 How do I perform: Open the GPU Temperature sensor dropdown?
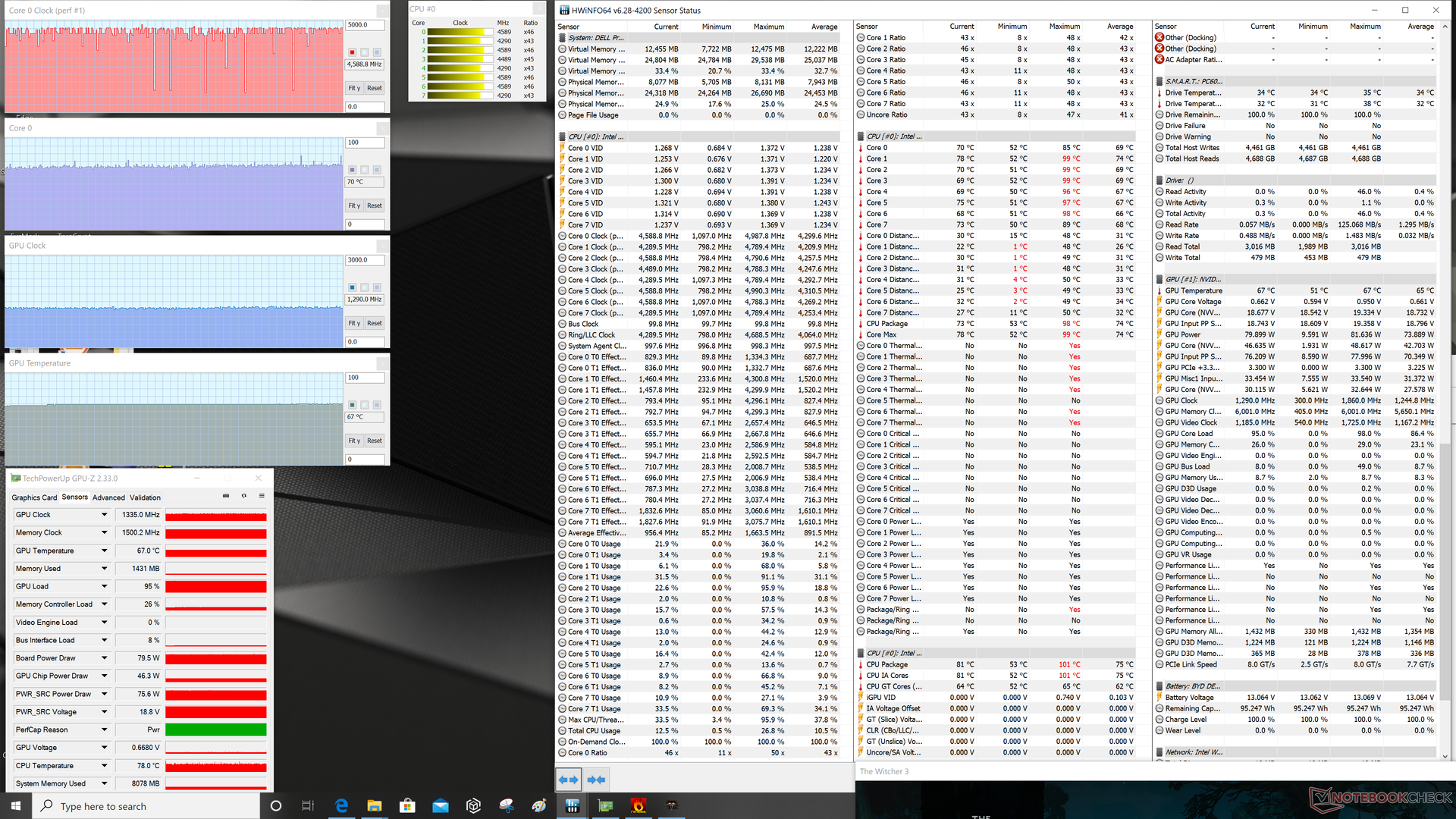click(105, 551)
